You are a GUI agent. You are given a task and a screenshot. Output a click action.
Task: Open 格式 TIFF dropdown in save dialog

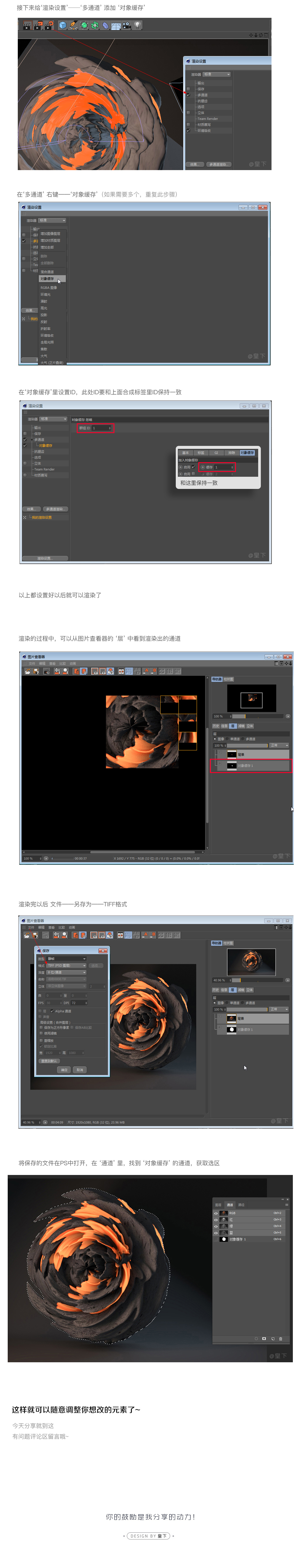point(66,965)
